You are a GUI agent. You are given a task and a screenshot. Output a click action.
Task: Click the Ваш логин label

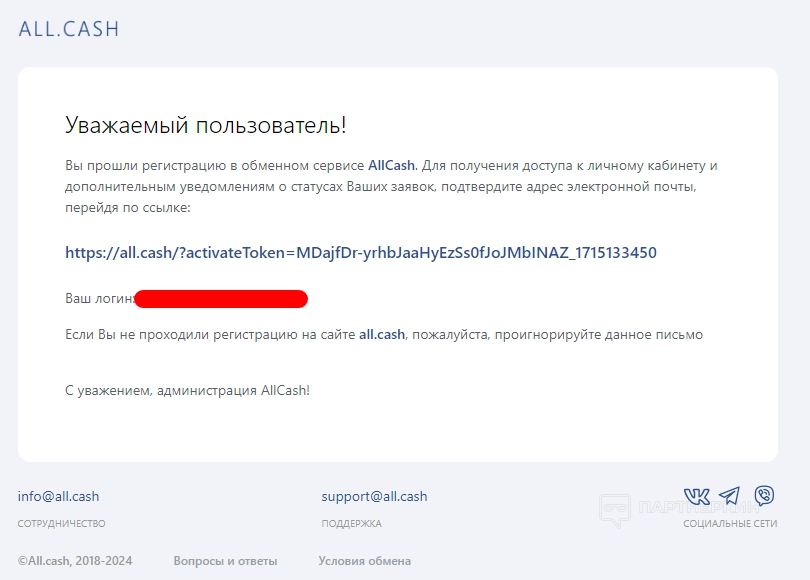(100, 299)
